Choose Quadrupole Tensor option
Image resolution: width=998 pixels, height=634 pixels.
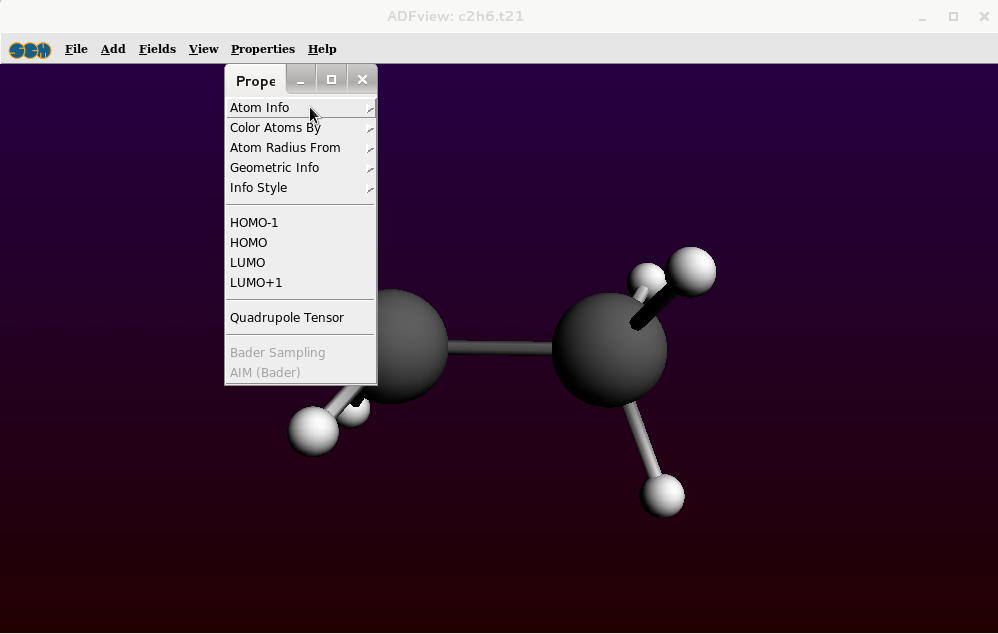pyautogui.click(x=287, y=318)
